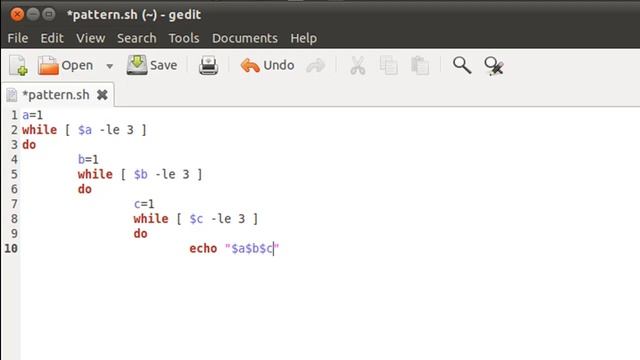Click -le on line 2
The image size is (640, 360).
110,130
